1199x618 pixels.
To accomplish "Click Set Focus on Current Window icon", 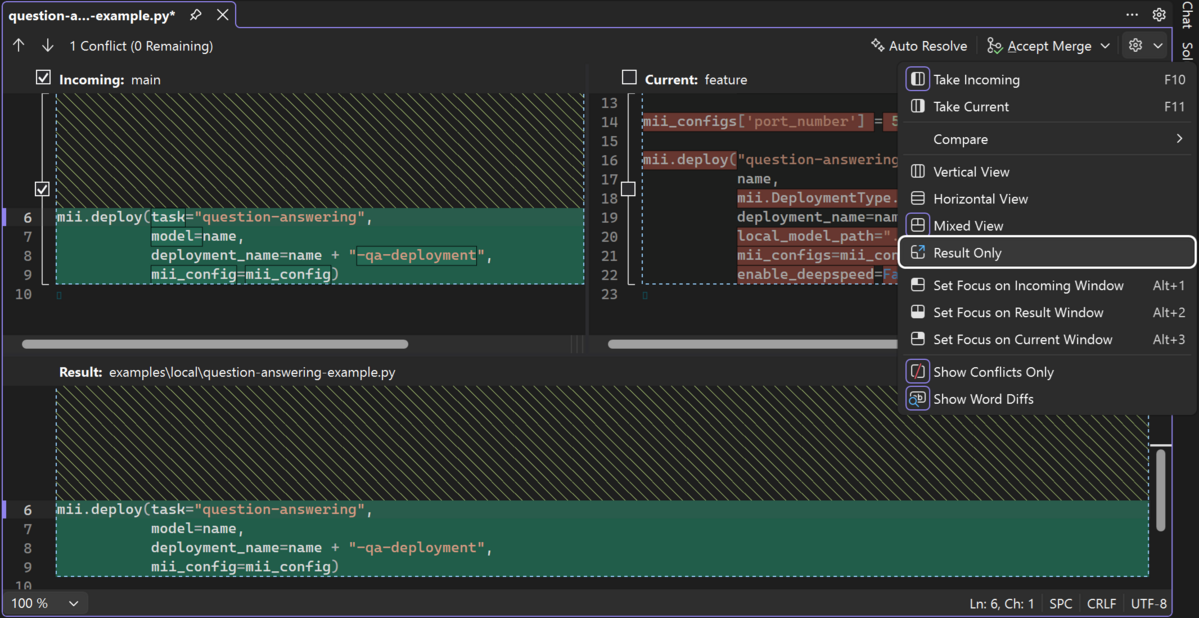I will pyautogui.click(x=918, y=339).
